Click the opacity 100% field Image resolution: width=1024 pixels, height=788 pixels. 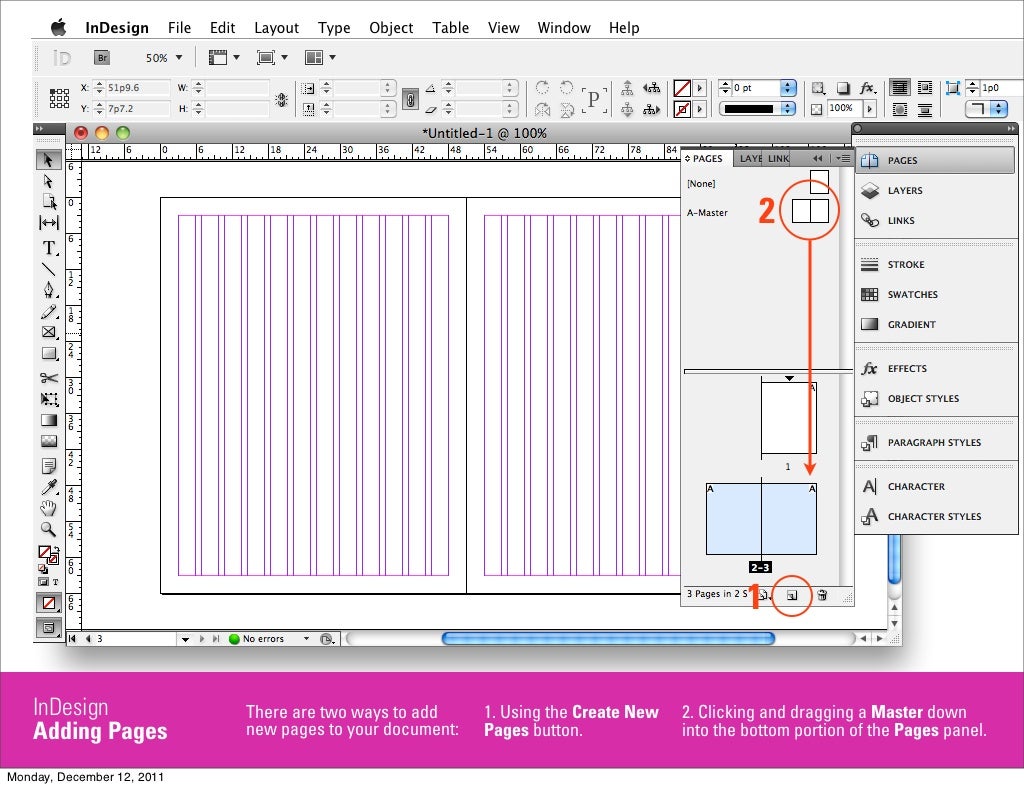point(844,108)
